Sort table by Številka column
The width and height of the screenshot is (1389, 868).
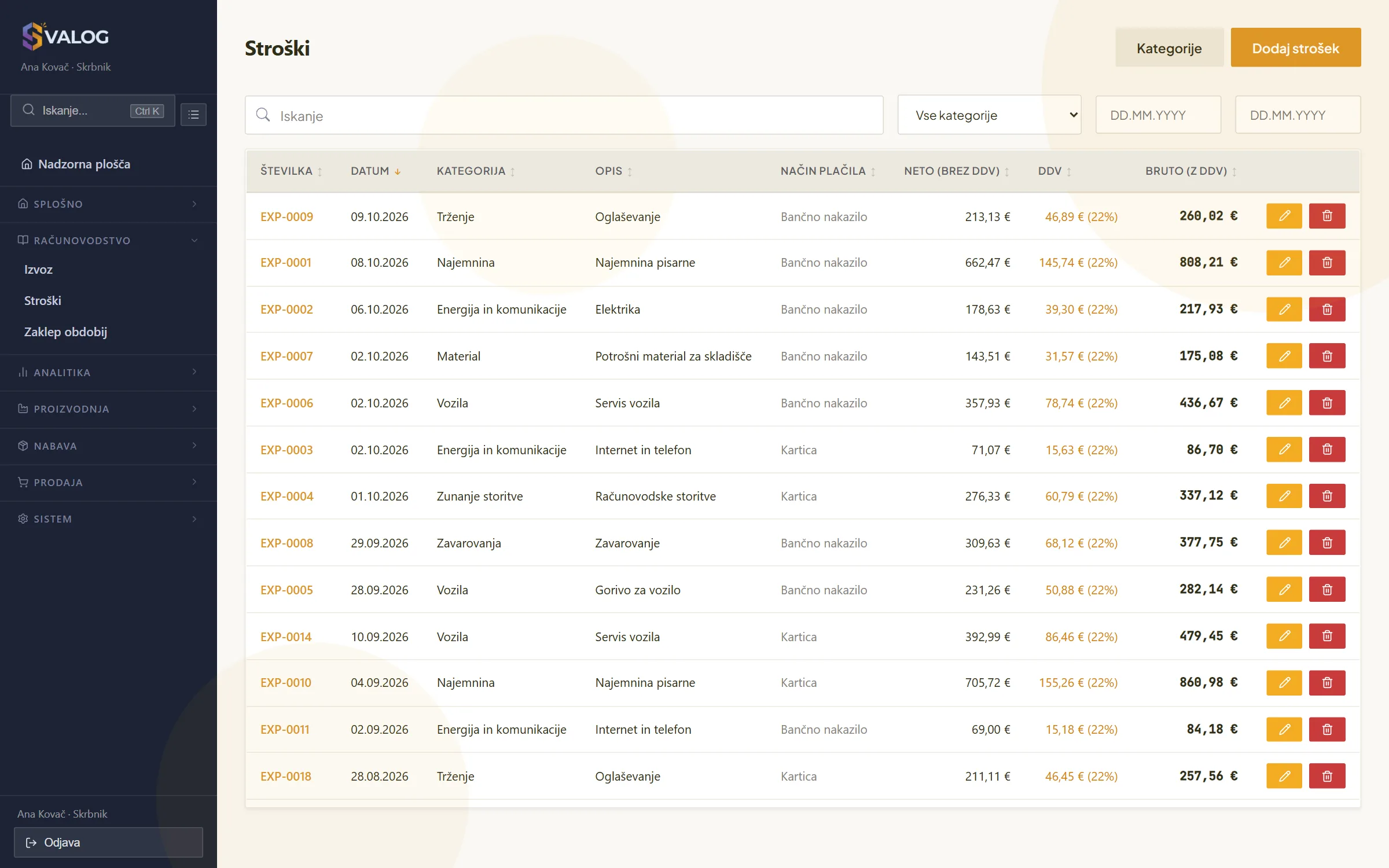click(x=291, y=171)
